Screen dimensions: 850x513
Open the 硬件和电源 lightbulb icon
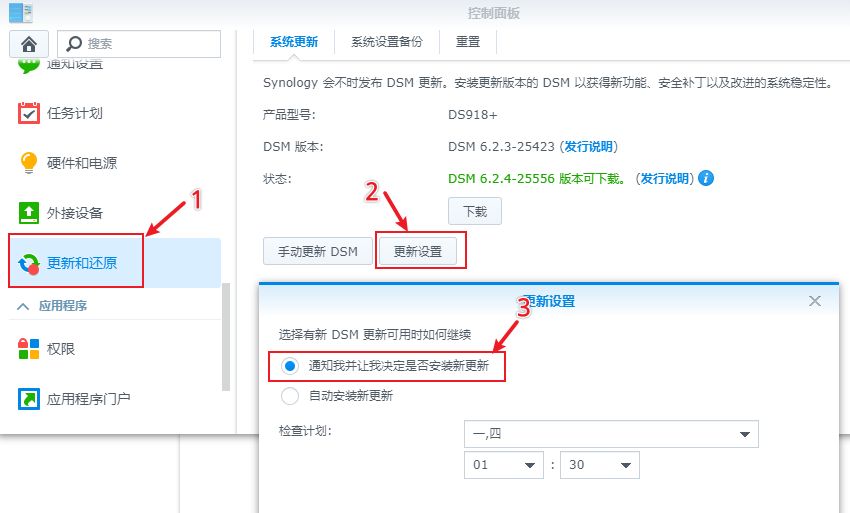coord(29,163)
